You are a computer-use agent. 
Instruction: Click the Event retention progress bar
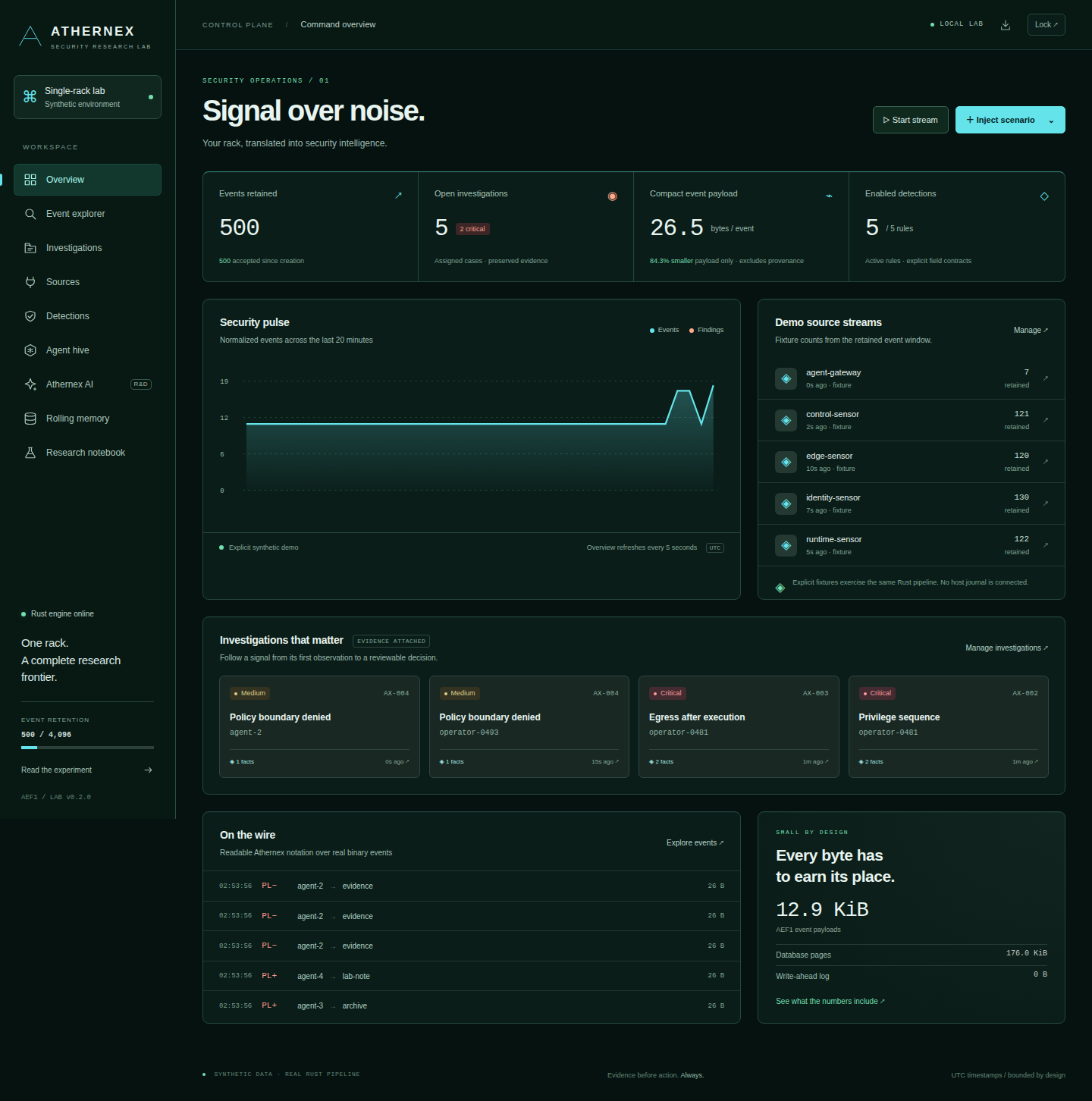point(87,748)
